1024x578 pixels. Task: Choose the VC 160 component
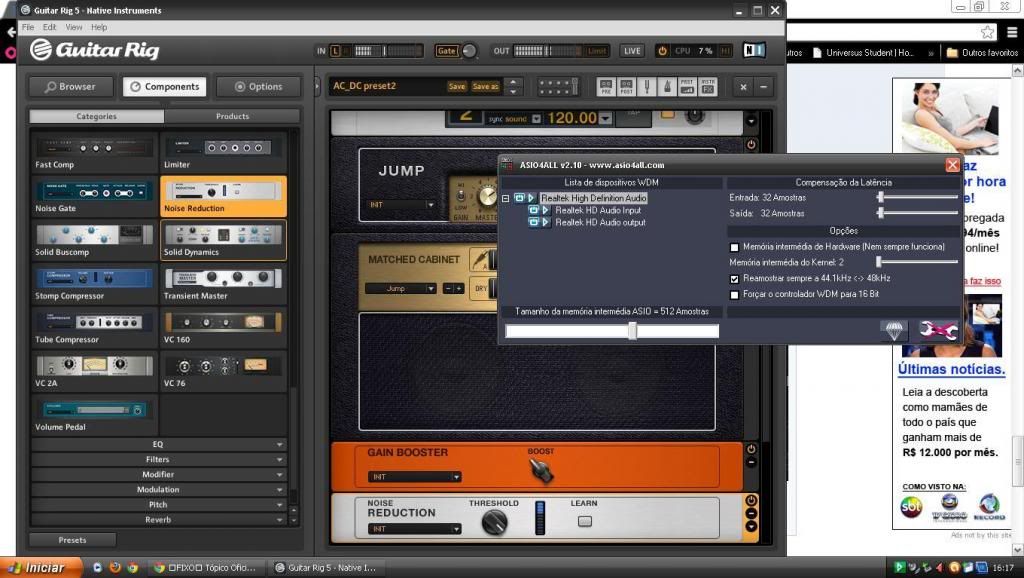pyautogui.click(x=223, y=327)
